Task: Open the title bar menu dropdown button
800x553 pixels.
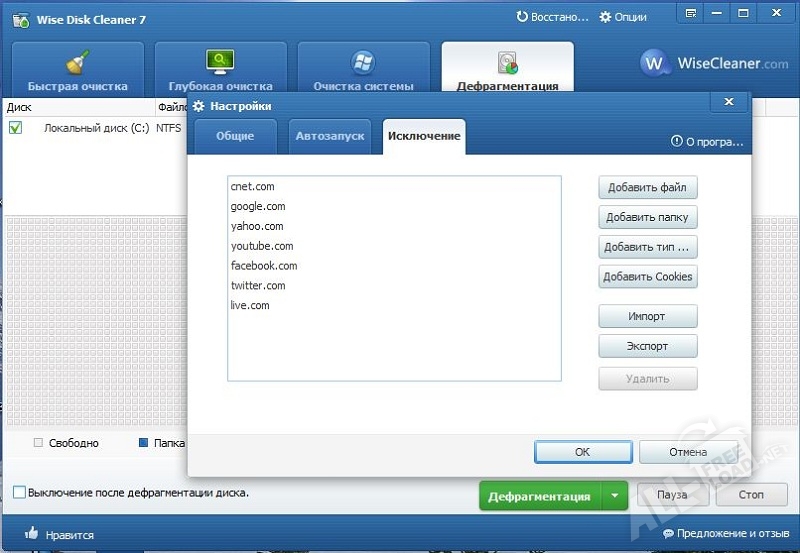Action: click(690, 14)
